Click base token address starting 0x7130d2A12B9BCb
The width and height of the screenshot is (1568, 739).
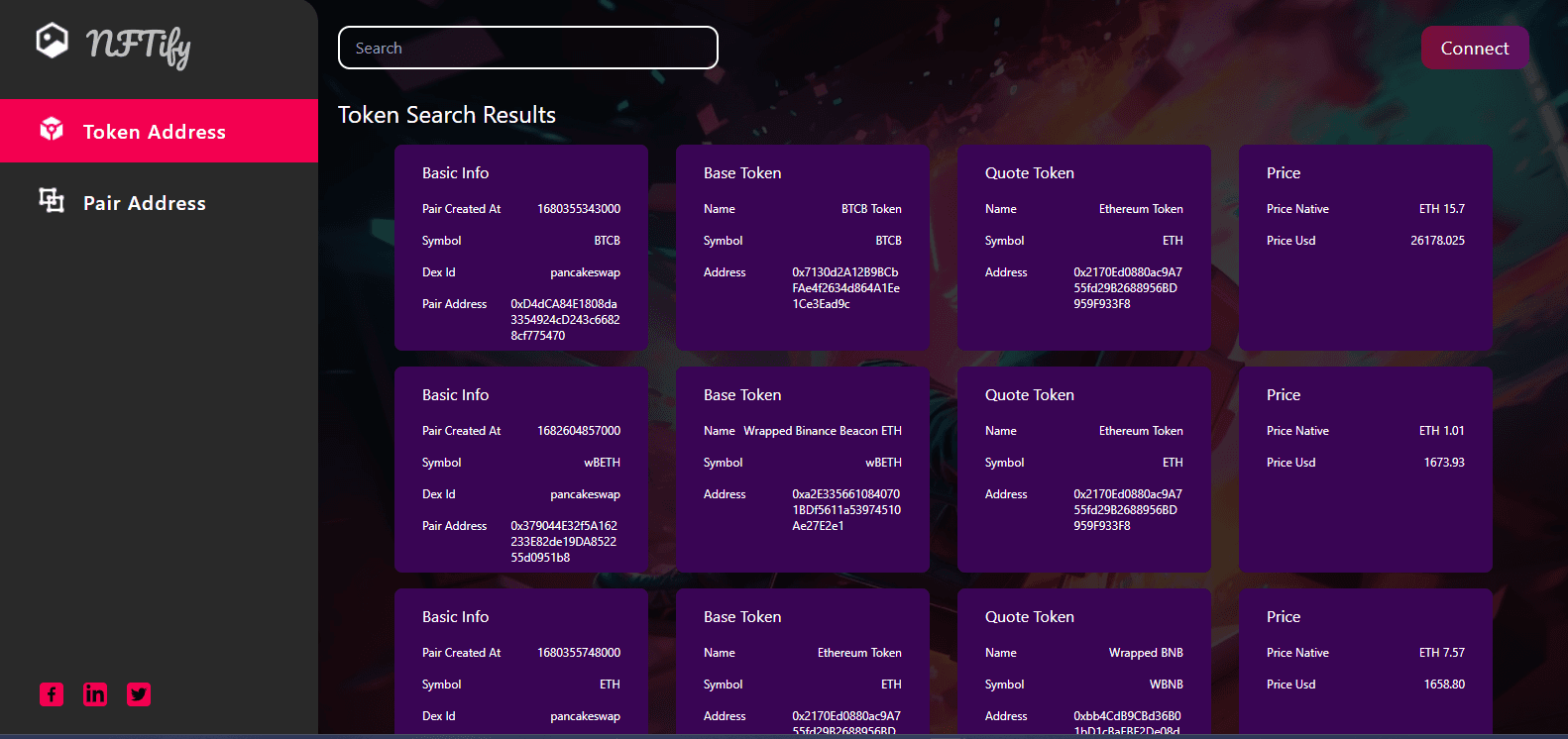846,288
